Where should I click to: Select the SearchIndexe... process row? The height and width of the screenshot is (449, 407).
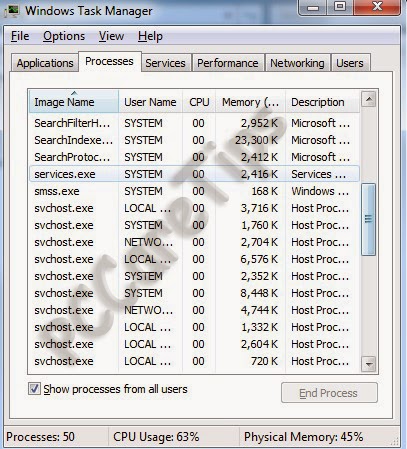coord(194,140)
